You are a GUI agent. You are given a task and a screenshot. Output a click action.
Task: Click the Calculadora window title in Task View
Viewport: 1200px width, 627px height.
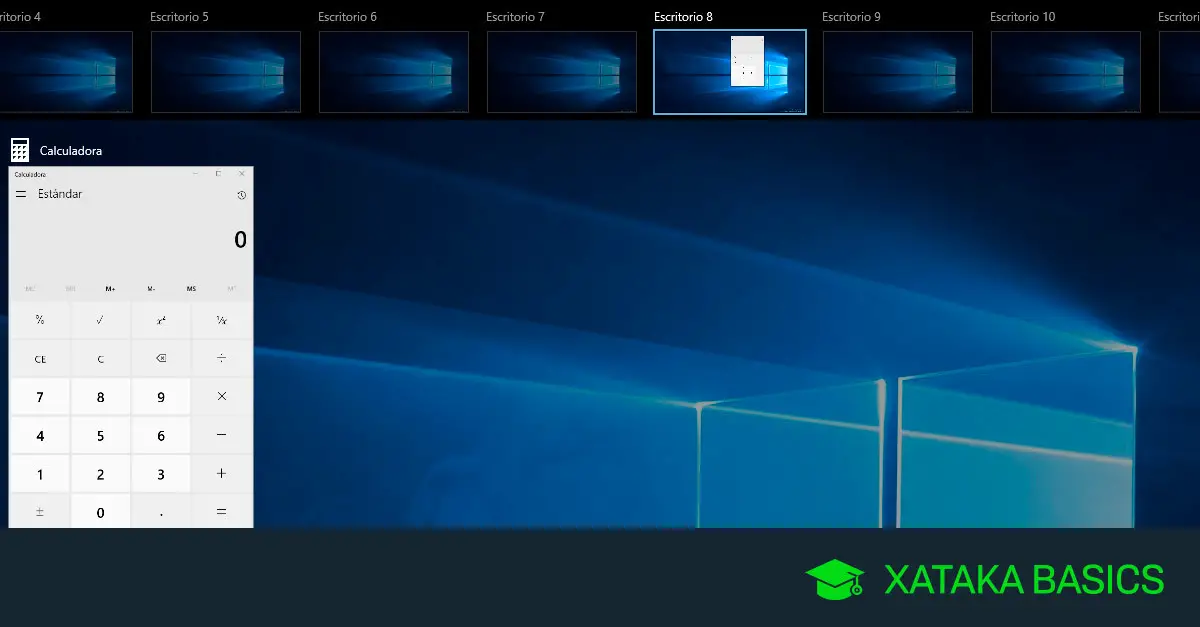[71, 151]
